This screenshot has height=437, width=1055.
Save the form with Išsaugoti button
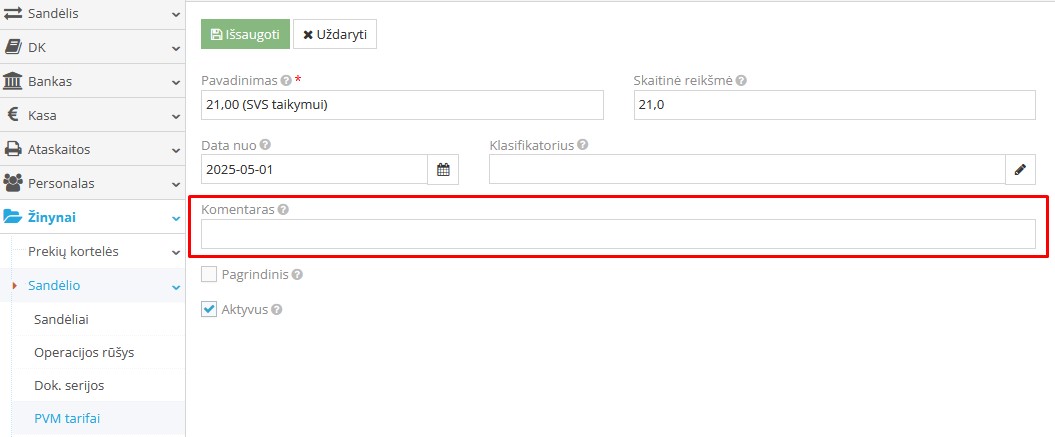[x=245, y=34]
